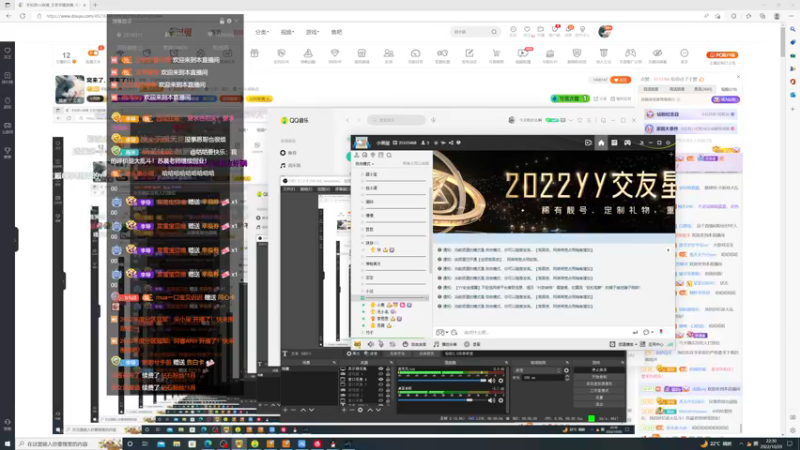
Task: Open the shopping cart icon in Douyu toolbar
Action: 496,53
